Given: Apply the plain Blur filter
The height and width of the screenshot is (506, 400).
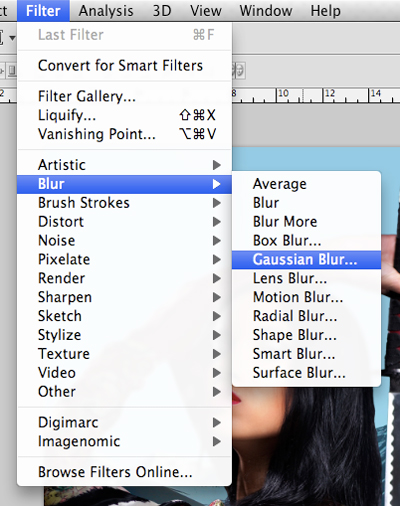Looking at the screenshot, I should 306,203.
